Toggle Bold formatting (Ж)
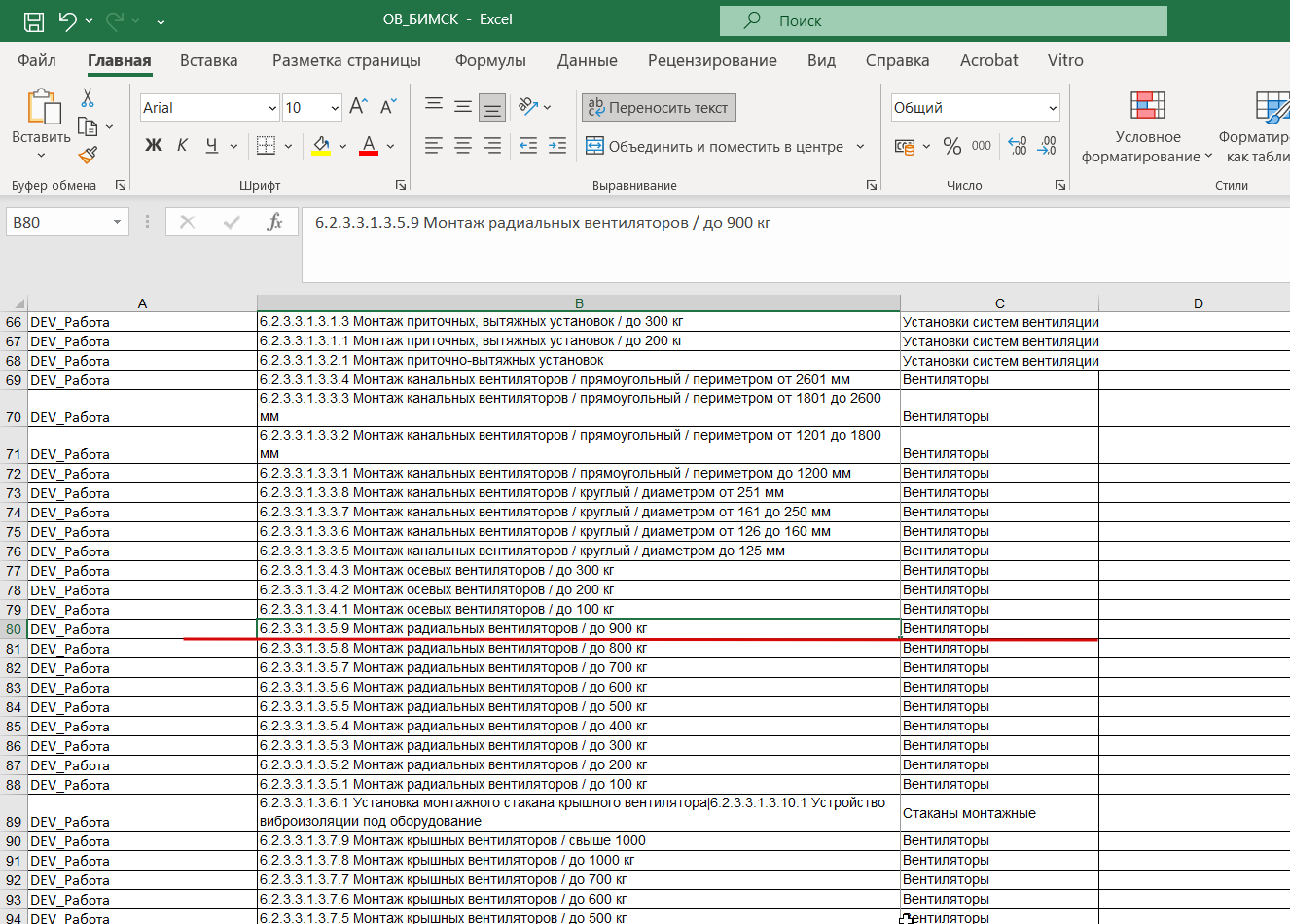1290x924 pixels. [x=154, y=146]
